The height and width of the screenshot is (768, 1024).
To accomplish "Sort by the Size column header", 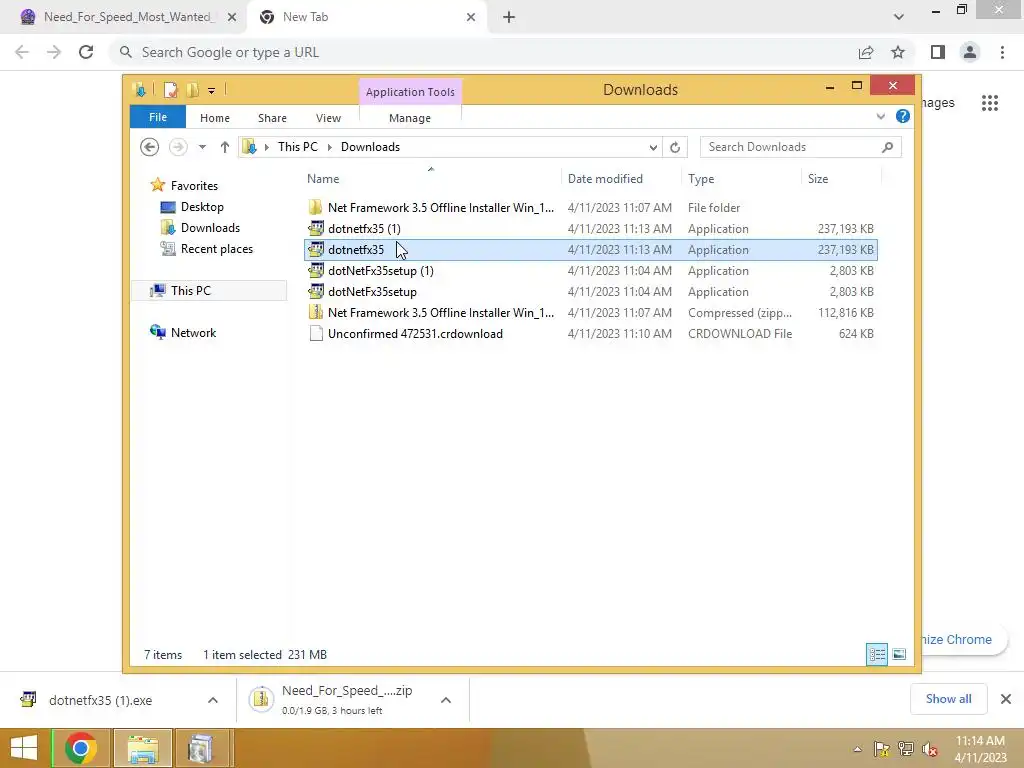I will [x=841, y=178].
